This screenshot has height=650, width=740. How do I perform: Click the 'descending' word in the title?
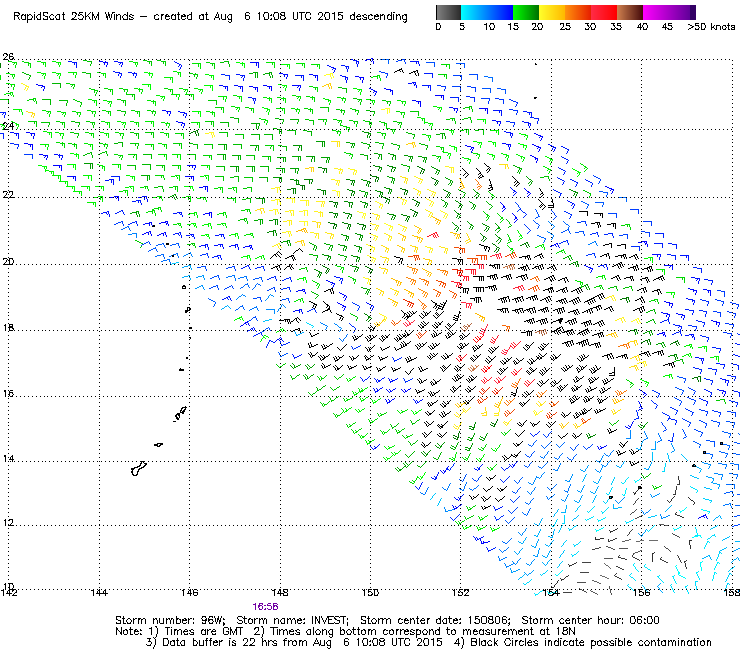(378, 17)
